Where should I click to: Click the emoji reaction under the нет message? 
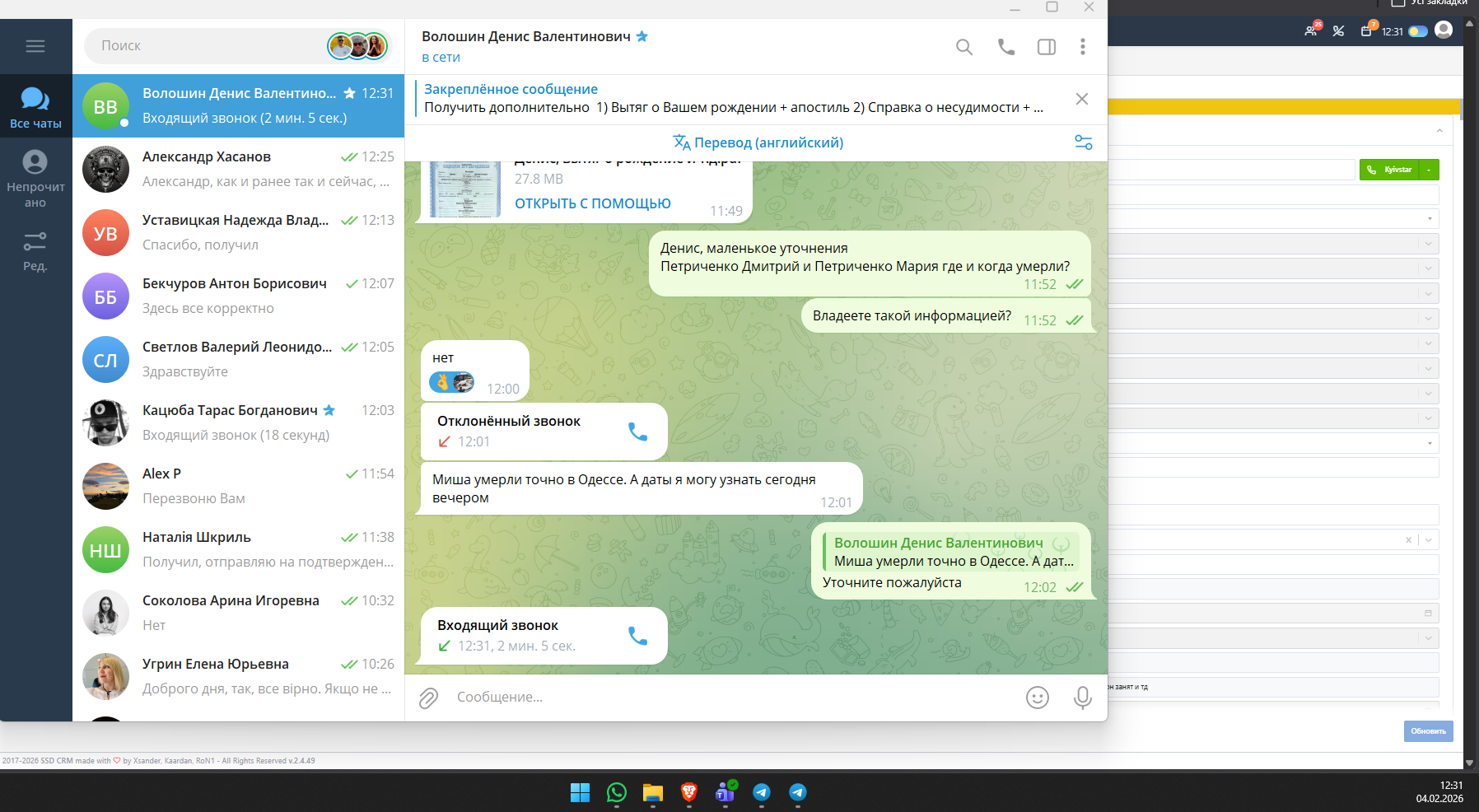pyautogui.click(x=451, y=382)
